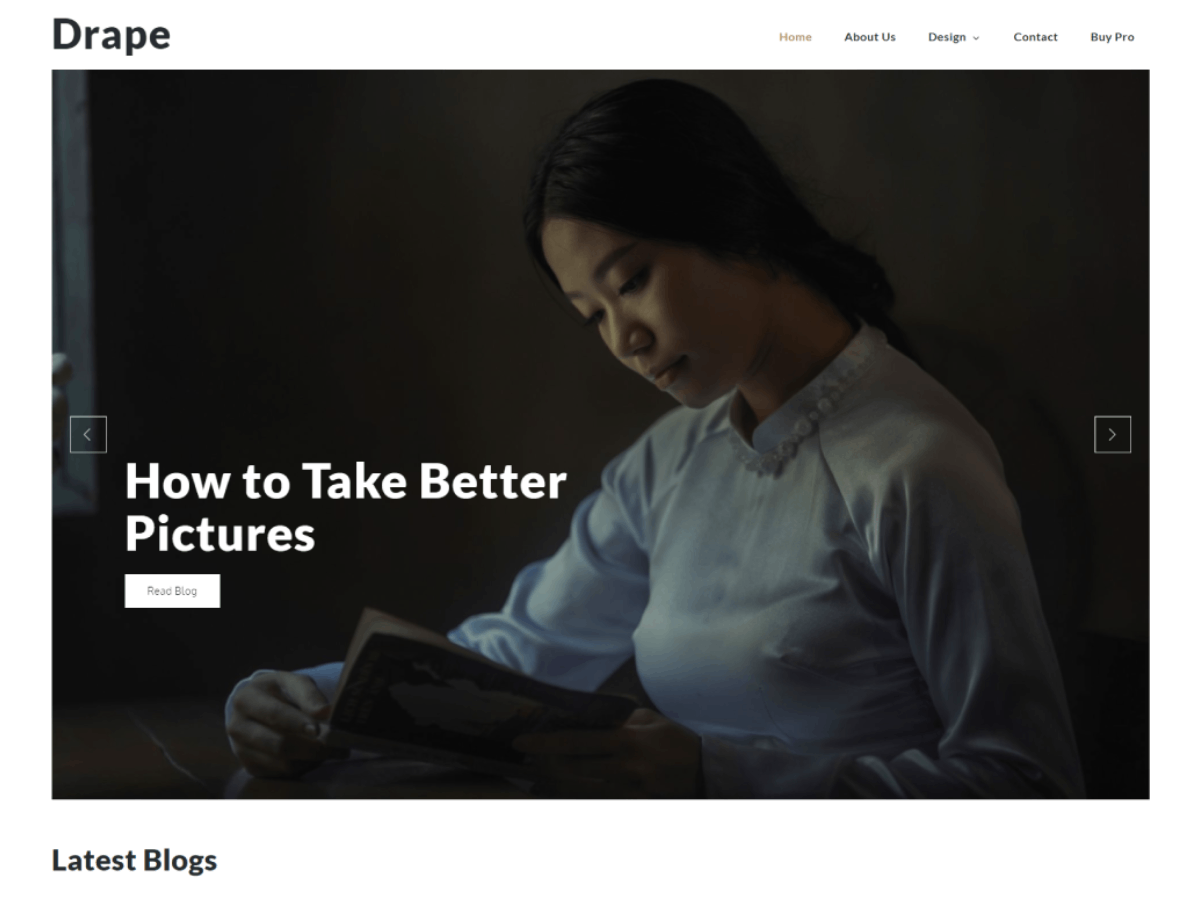Click the Latest Blogs heading
The image size is (1200, 900).
point(134,860)
